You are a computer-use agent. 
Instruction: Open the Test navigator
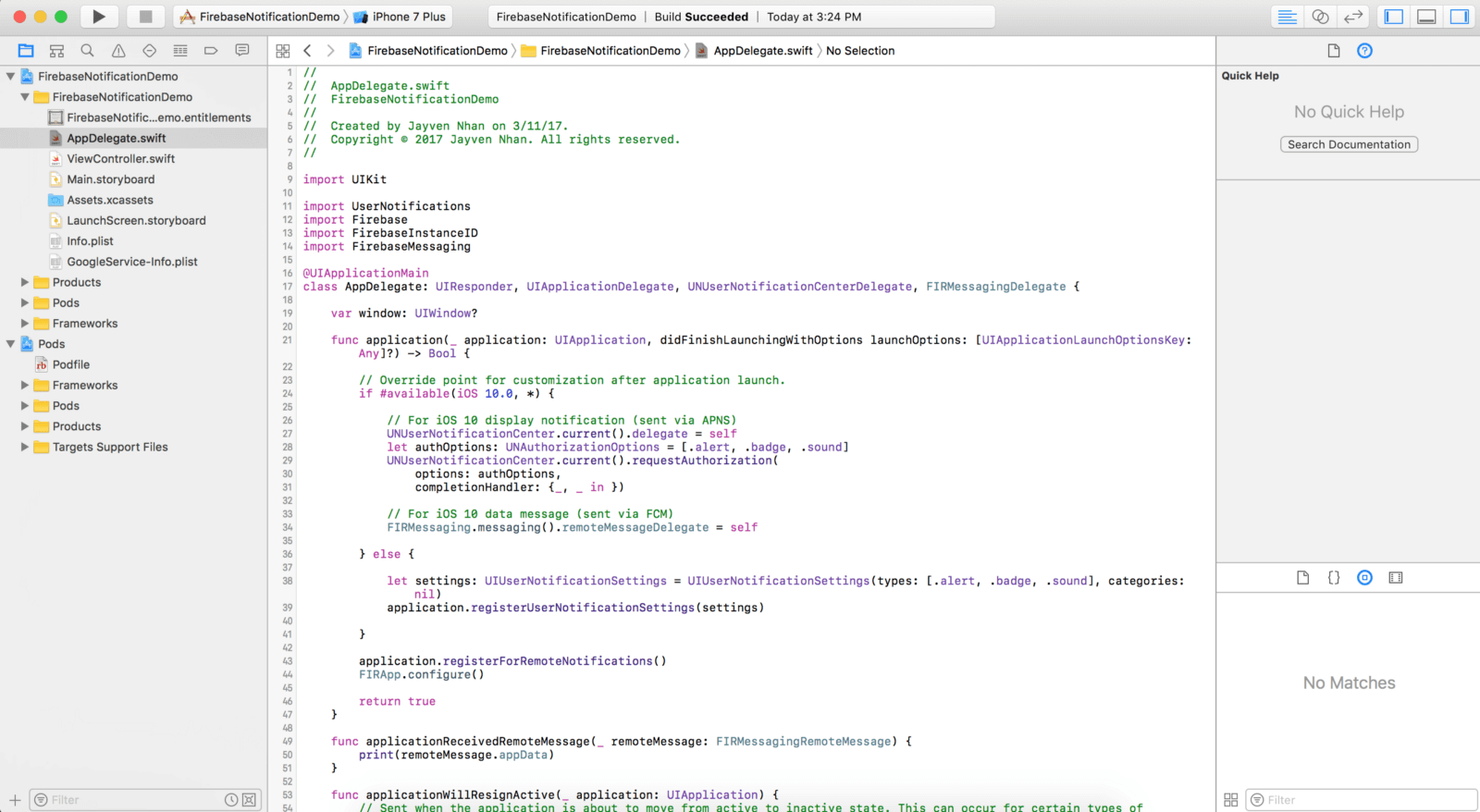149,51
